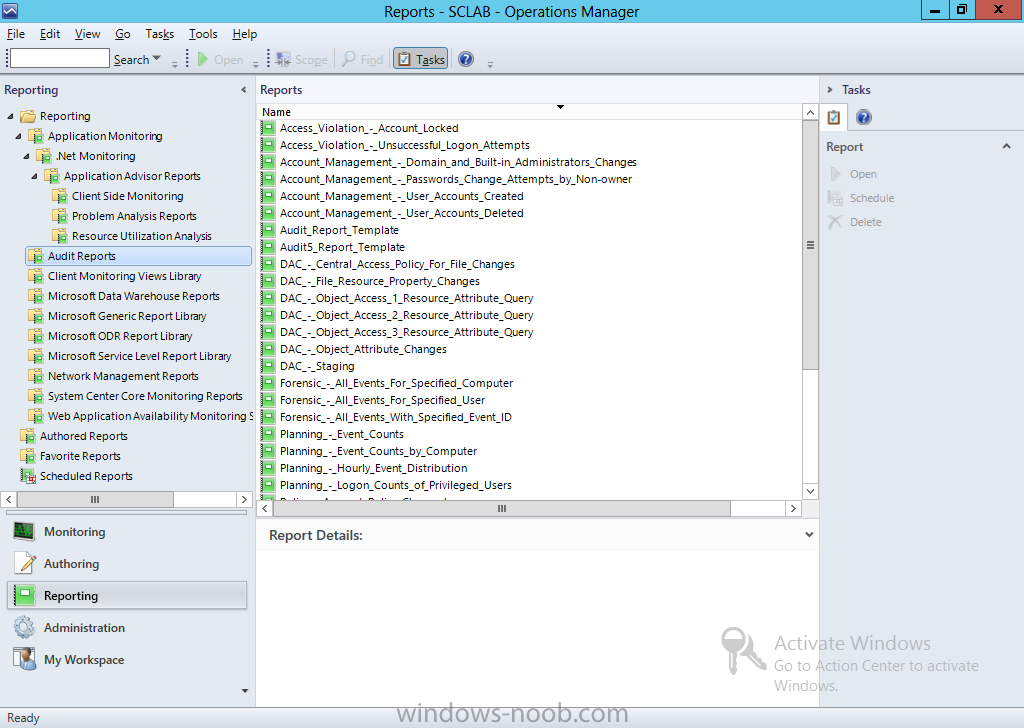Open the Search dropdown arrow

(x=157, y=59)
